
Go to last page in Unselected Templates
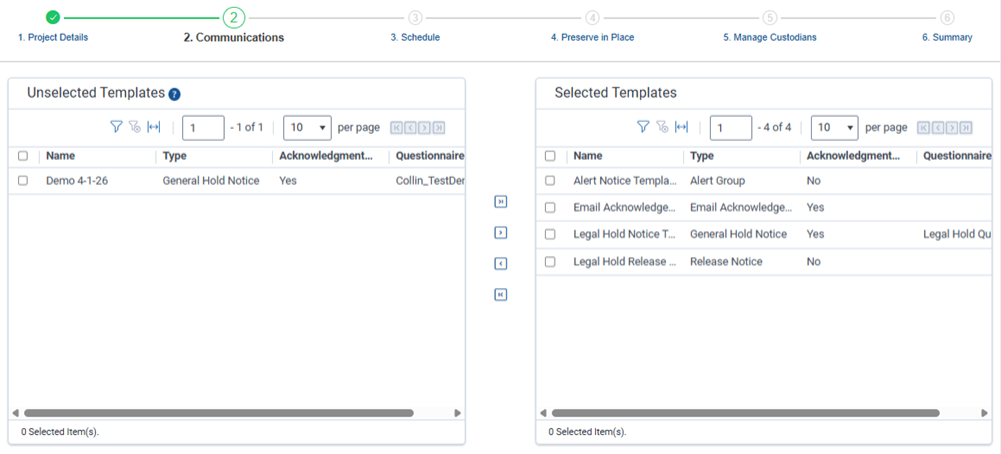coord(439,128)
